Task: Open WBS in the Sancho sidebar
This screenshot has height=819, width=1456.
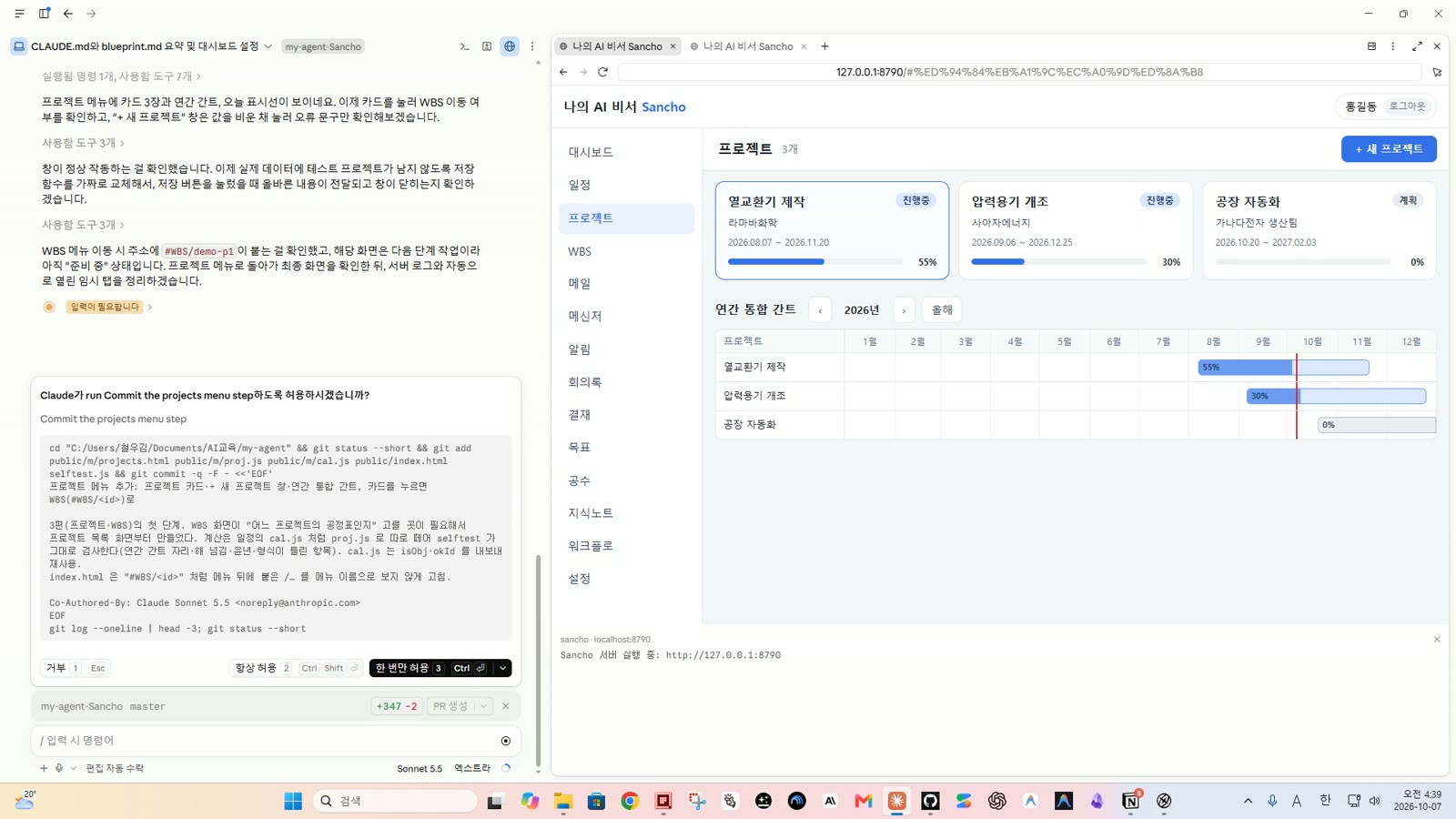Action: 626,251
